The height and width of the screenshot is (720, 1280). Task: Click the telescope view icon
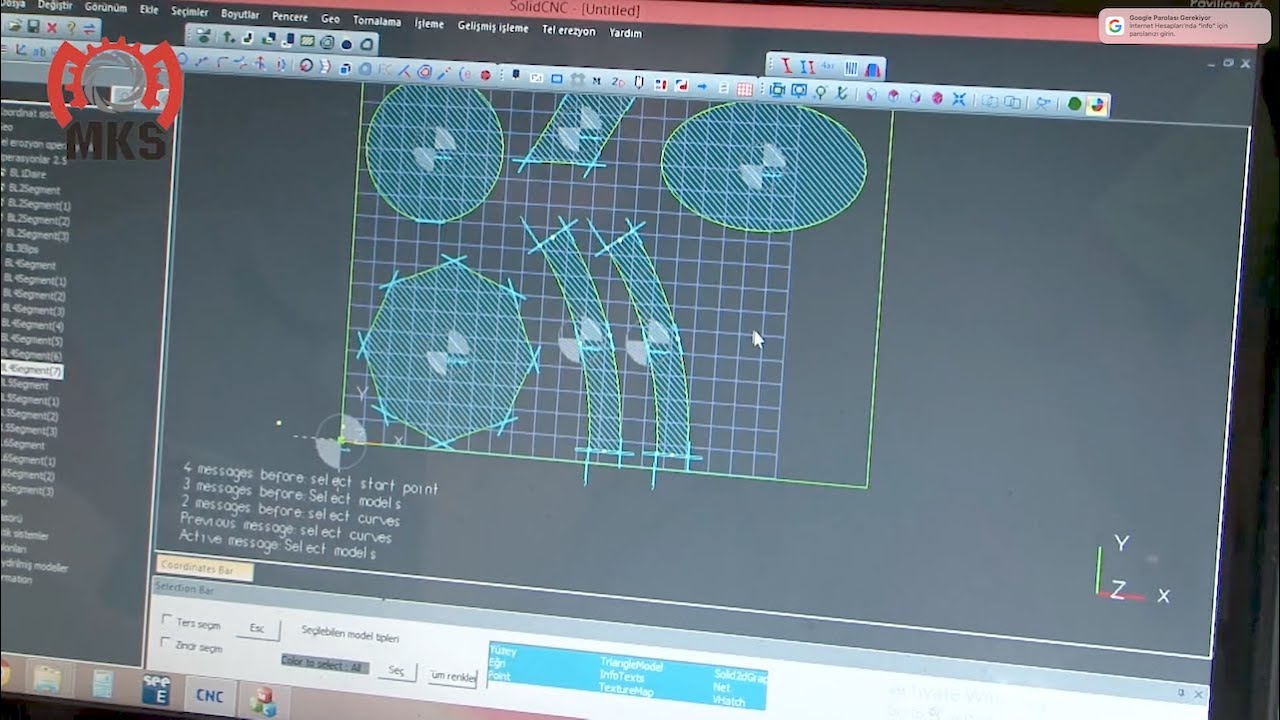(x=1043, y=102)
